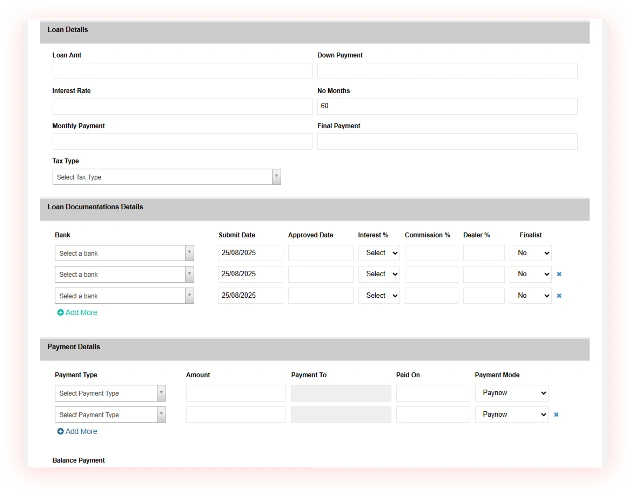Image resolution: width=632 pixels, height=494 pixels.
Task: Open the first Select Payment Type dropdown
Action: click(x=110, y=393)
